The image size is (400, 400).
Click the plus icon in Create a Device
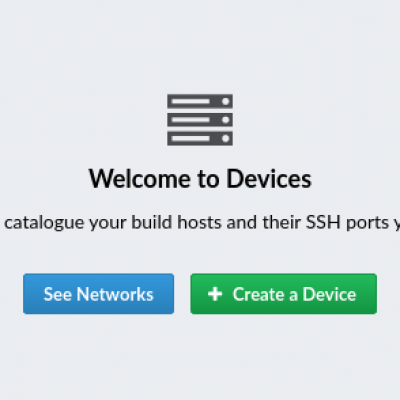(215, 294)
